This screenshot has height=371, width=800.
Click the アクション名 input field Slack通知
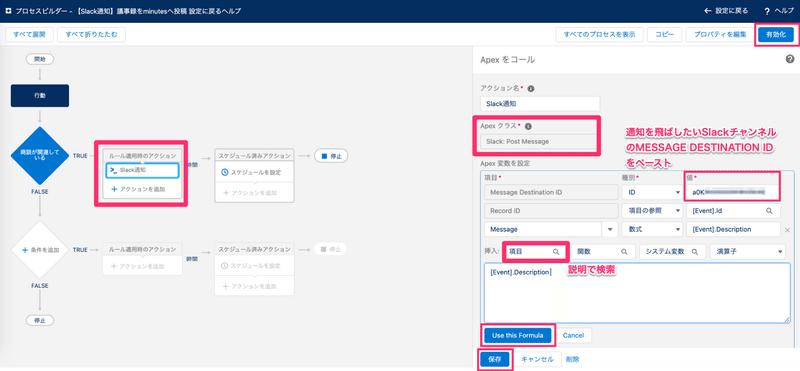540,104
